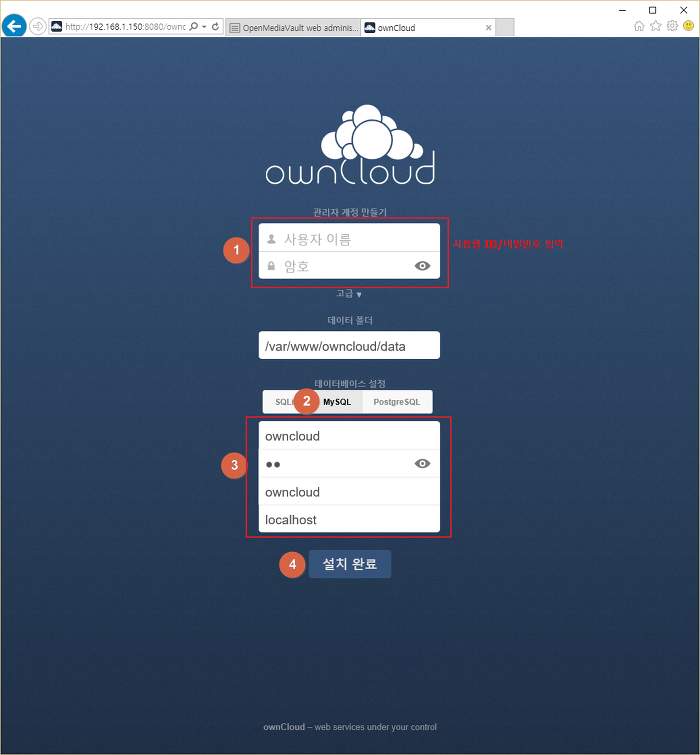Click the site favicon in address bar
Image resolution: width=700 pixels, height=755 pixels.
pos(57,26)
